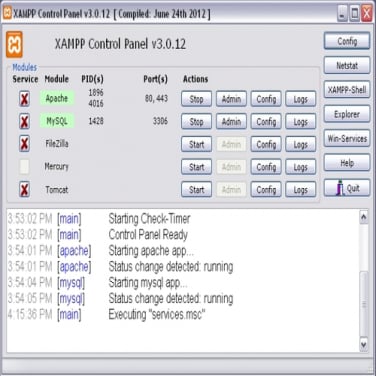The height and width of the screenshot is (376, 376).
Task: Click the 3:54:01 PM apache status running line
Action: point(120,267)
